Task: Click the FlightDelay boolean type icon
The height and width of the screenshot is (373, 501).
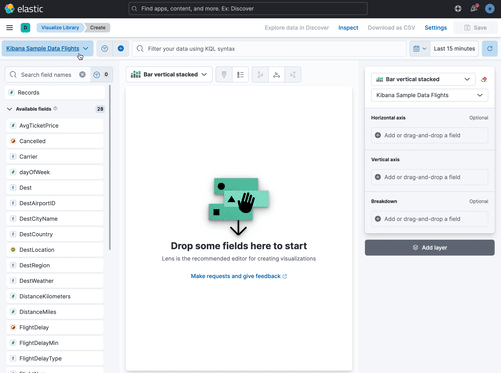Action: point(13,327)
